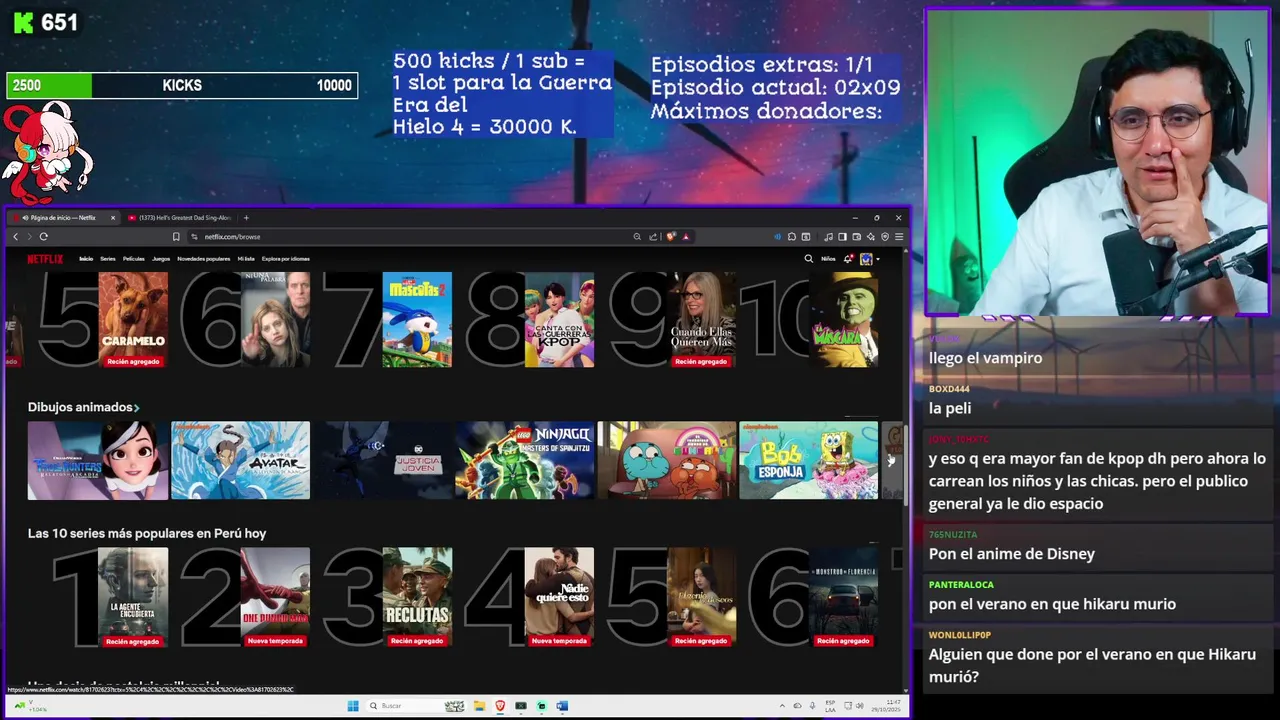Viewport: 1280px width, 720px height.
Task: Switch to the Página de inicio Netflix tab
Action: click(62, 218)
